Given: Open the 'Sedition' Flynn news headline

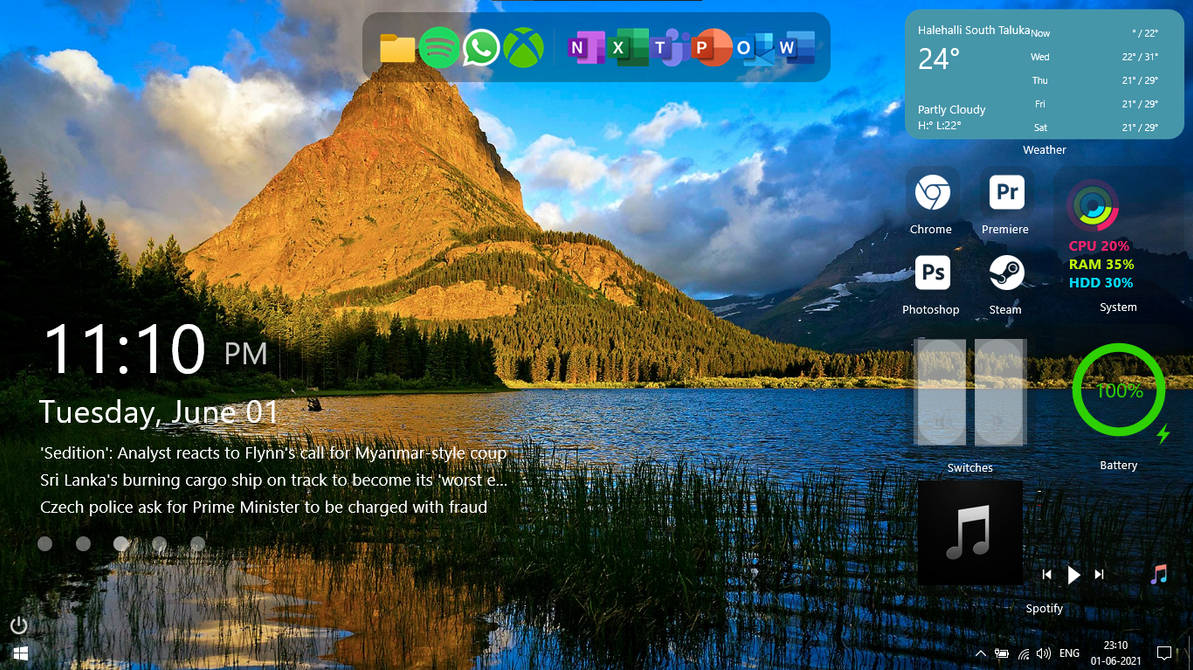Looking at the screenshot, I should pyautogui.click(x=273, y=453).
